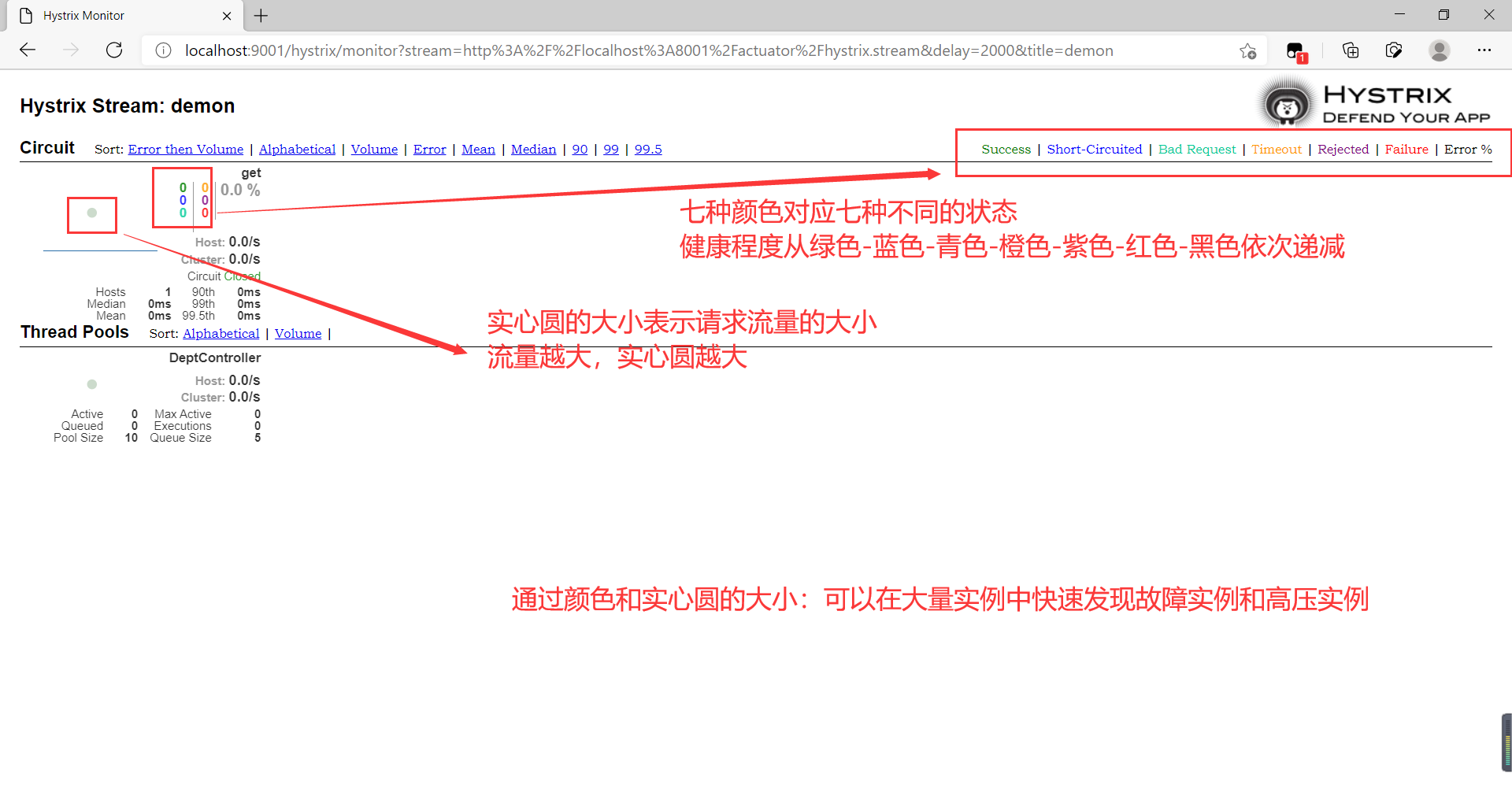Open the extension with red badge
The height and width of the screenshot is (811, 1512).
pos(1296,52)
